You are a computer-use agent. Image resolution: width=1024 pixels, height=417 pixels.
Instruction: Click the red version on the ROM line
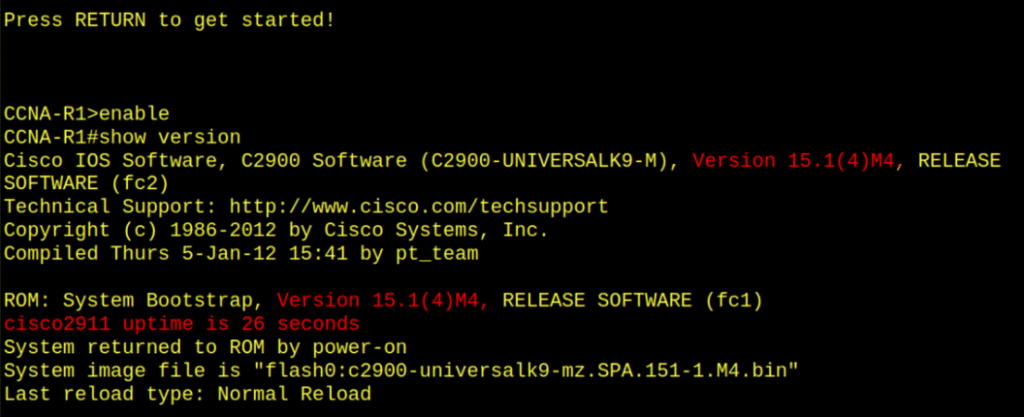click(384, 301)
